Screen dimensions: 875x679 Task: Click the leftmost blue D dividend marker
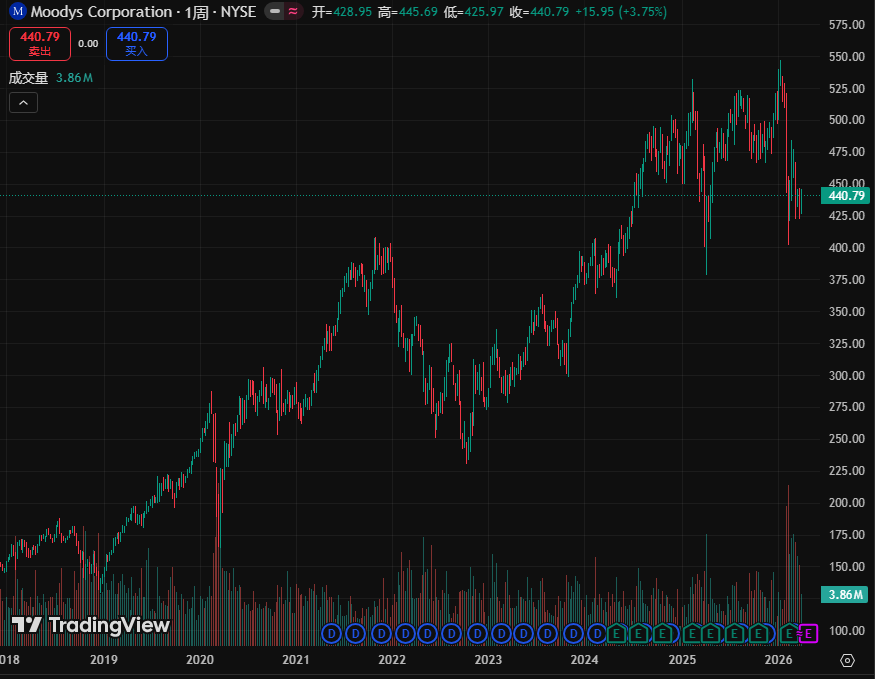(x=332, y=633)
